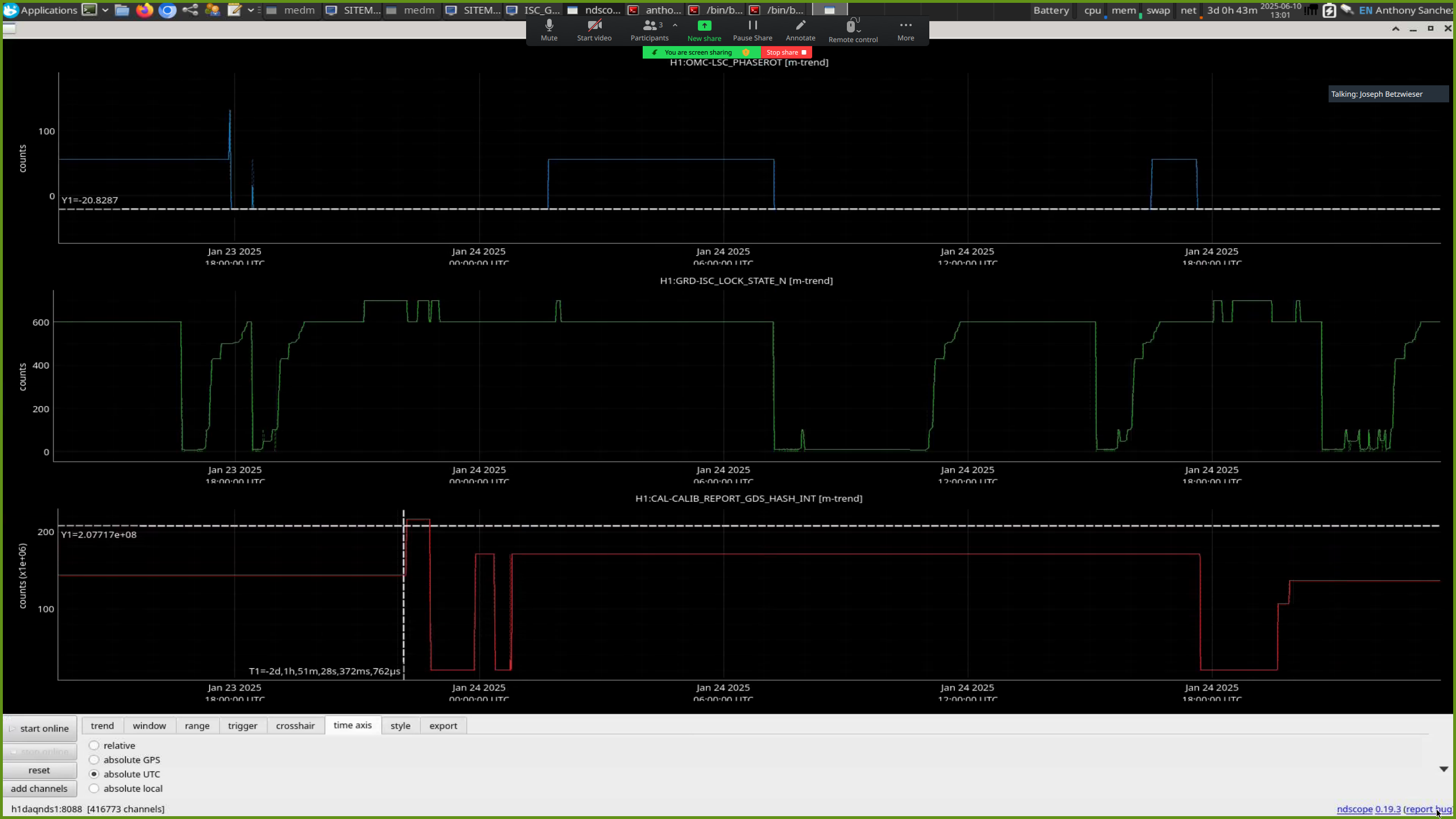
Task: Select the absolute GPS radio button
Action: point(125,760)
